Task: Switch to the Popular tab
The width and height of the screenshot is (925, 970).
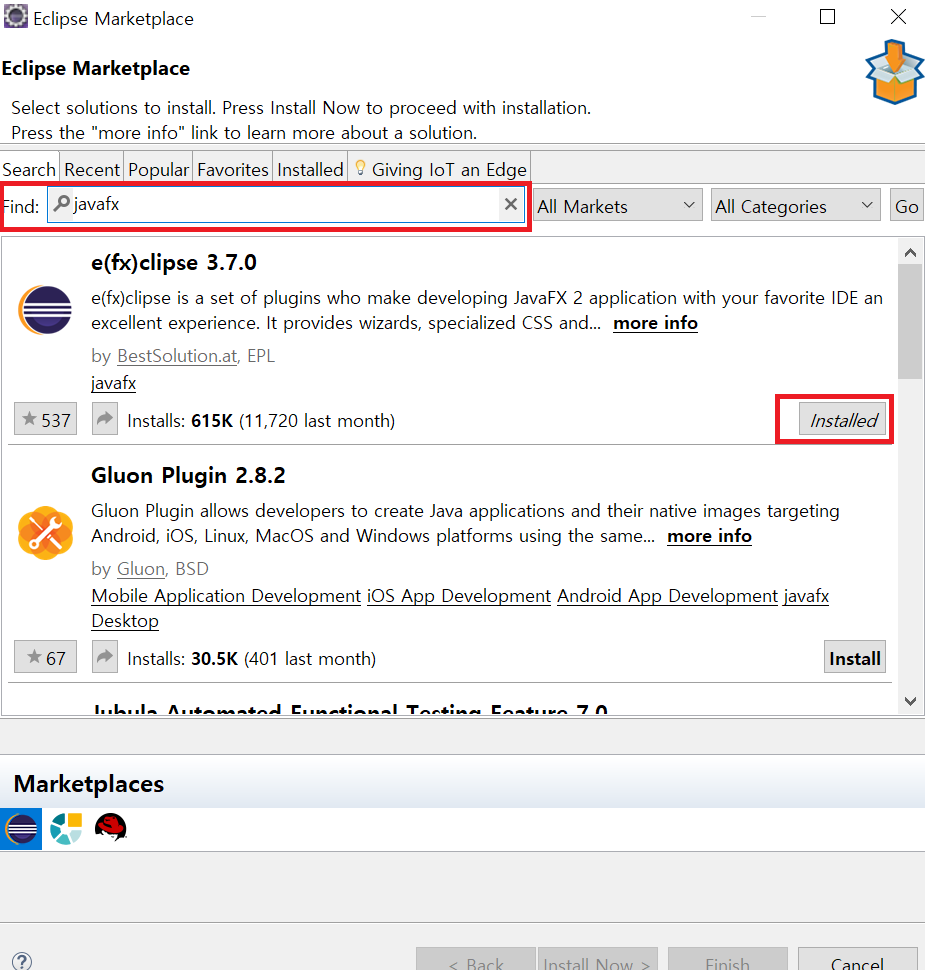Action: pos(158,169)
